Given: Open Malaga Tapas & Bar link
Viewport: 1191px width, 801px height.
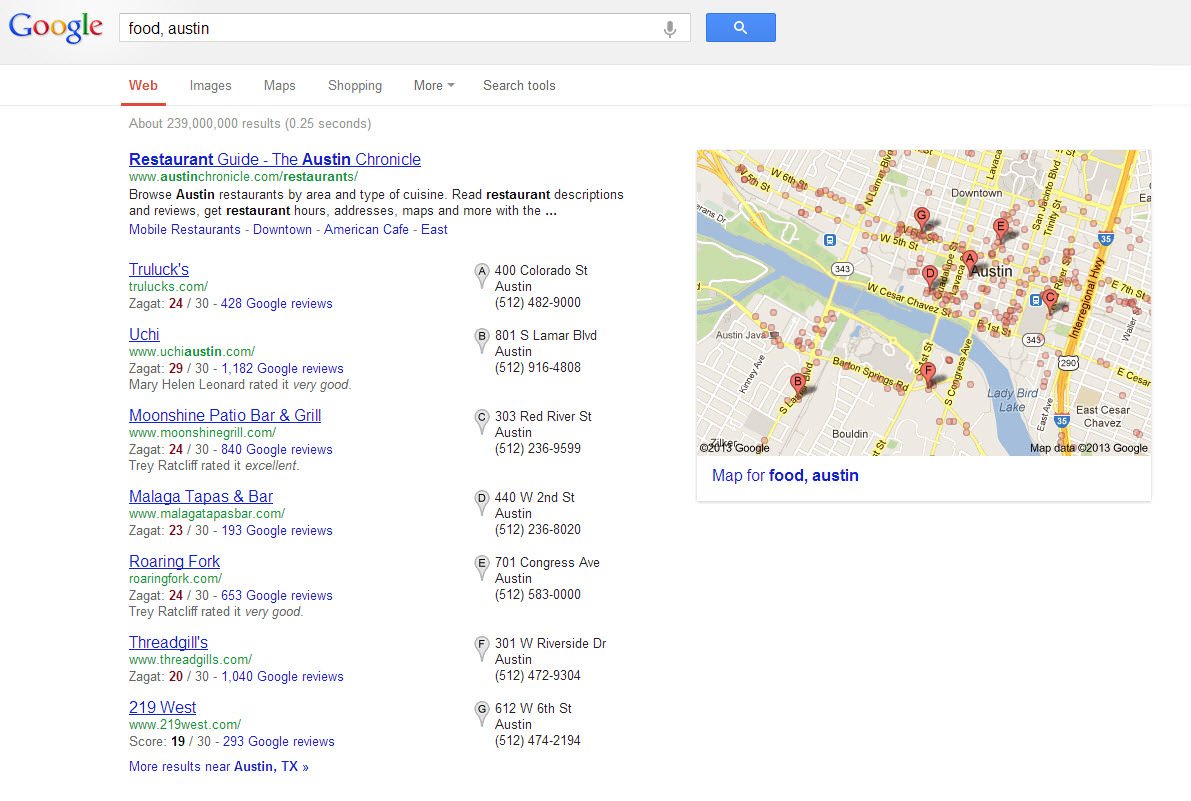Looking at the screenshot, I should point(201,497).
